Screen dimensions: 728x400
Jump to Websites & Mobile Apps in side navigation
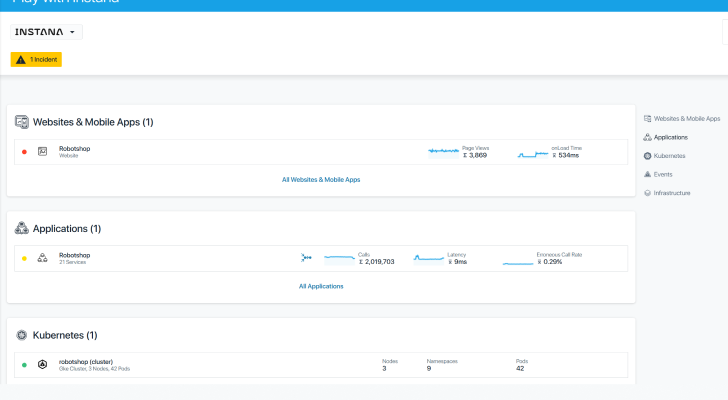[x=687, y=119]
